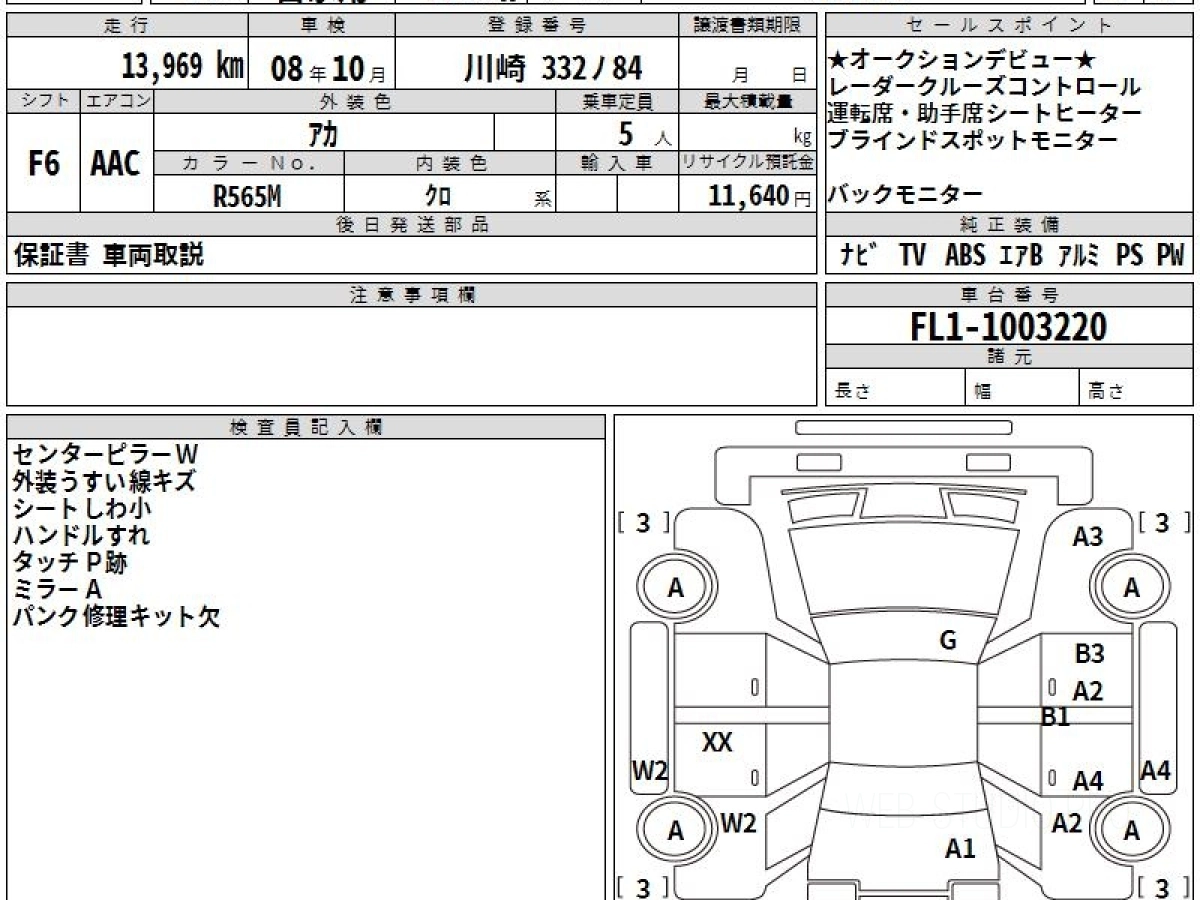1200x900 pixels.
Task: Select the color code R565M
Action: tap(247, 197)
